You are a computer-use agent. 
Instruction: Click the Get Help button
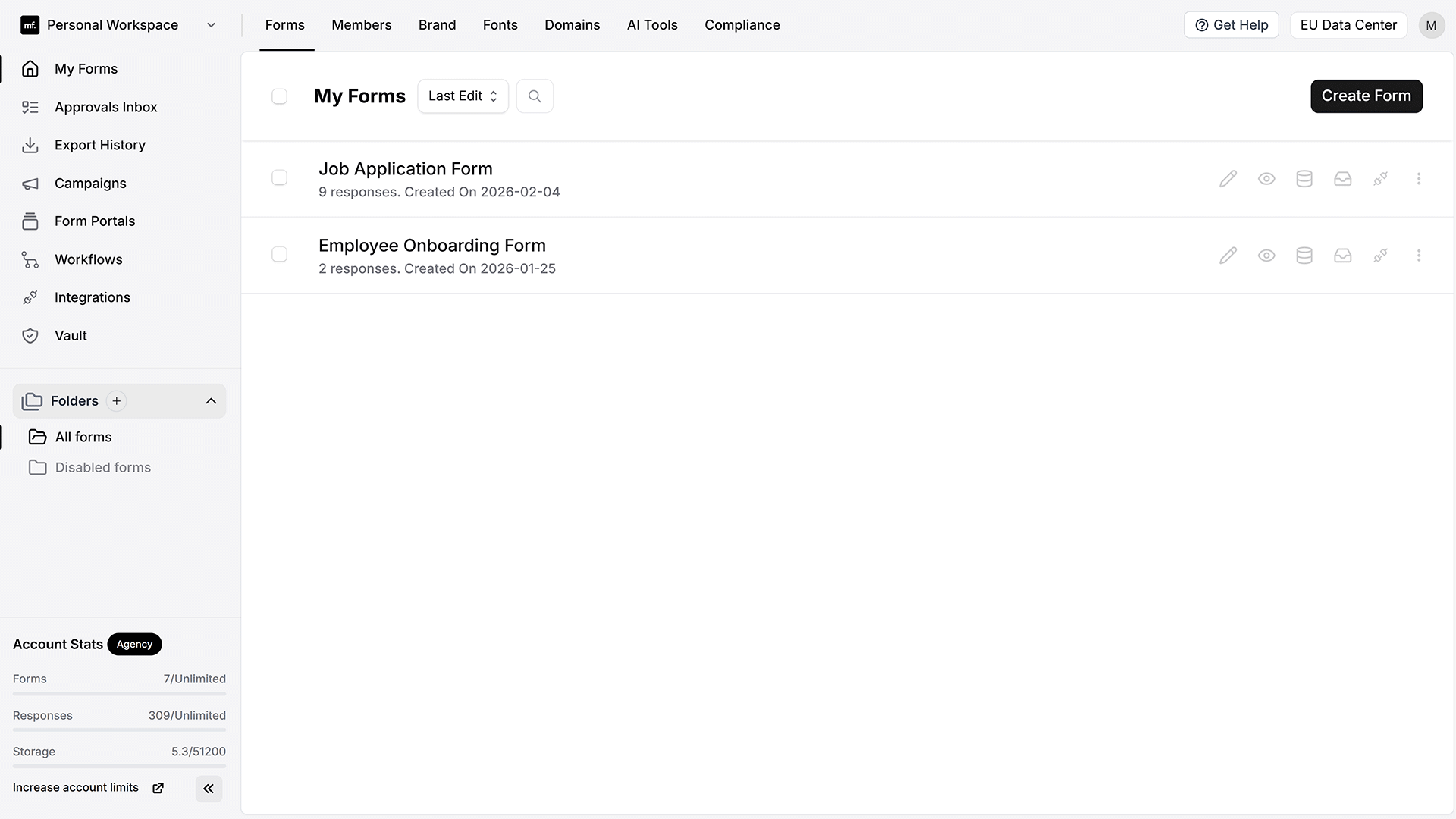tap(1232, 25)
